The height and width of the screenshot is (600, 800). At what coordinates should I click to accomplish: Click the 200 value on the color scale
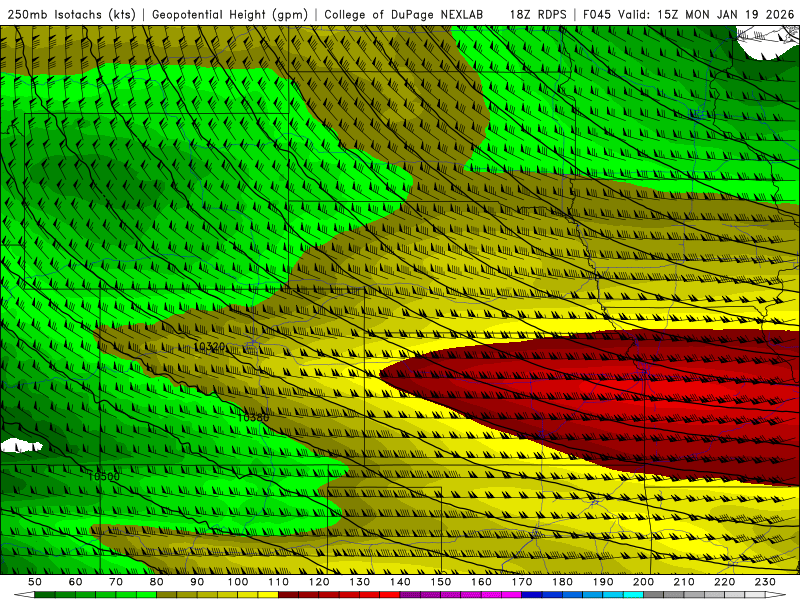point(643,582)
